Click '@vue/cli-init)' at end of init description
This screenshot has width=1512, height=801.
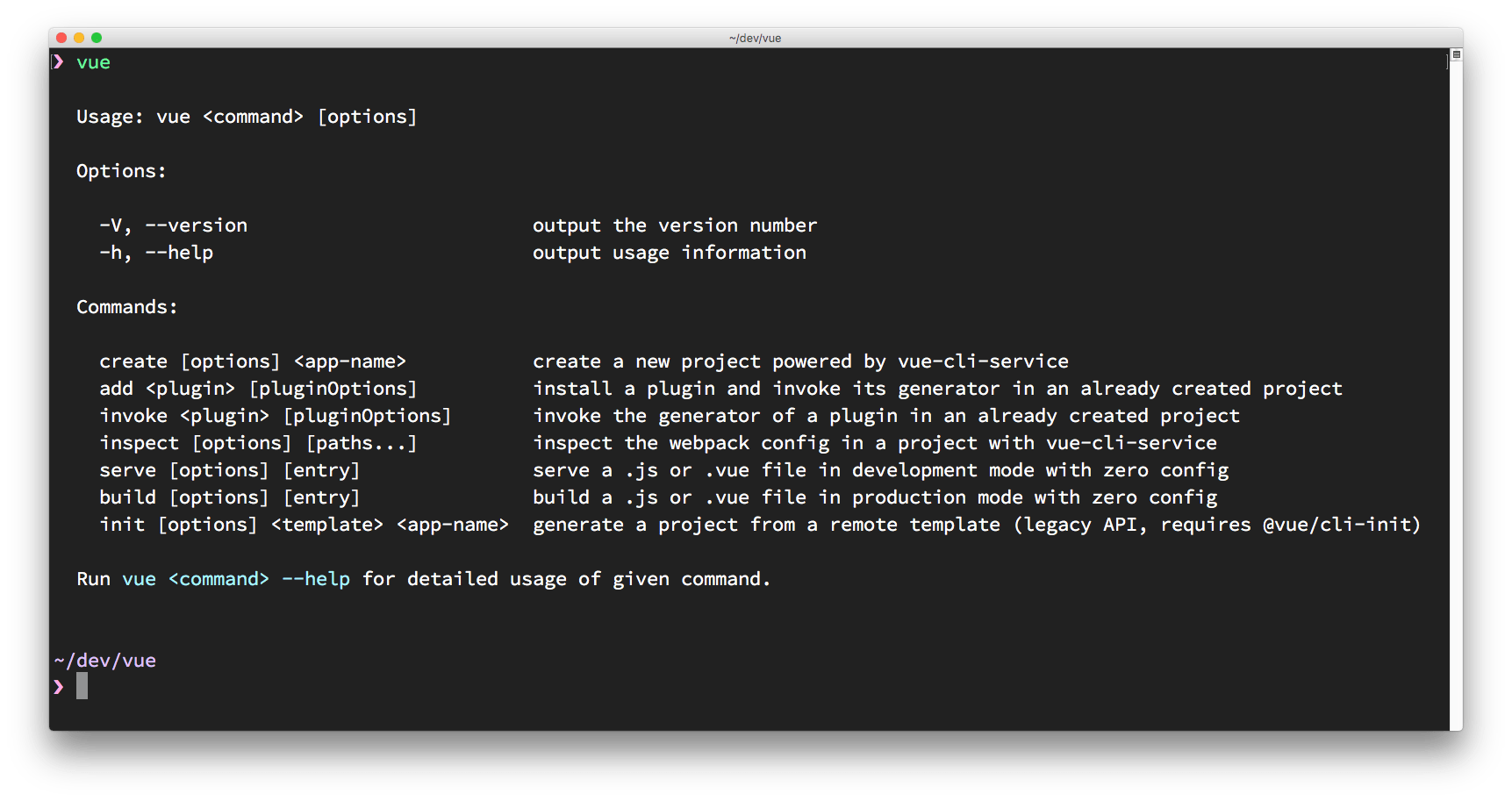(1341, 525)
